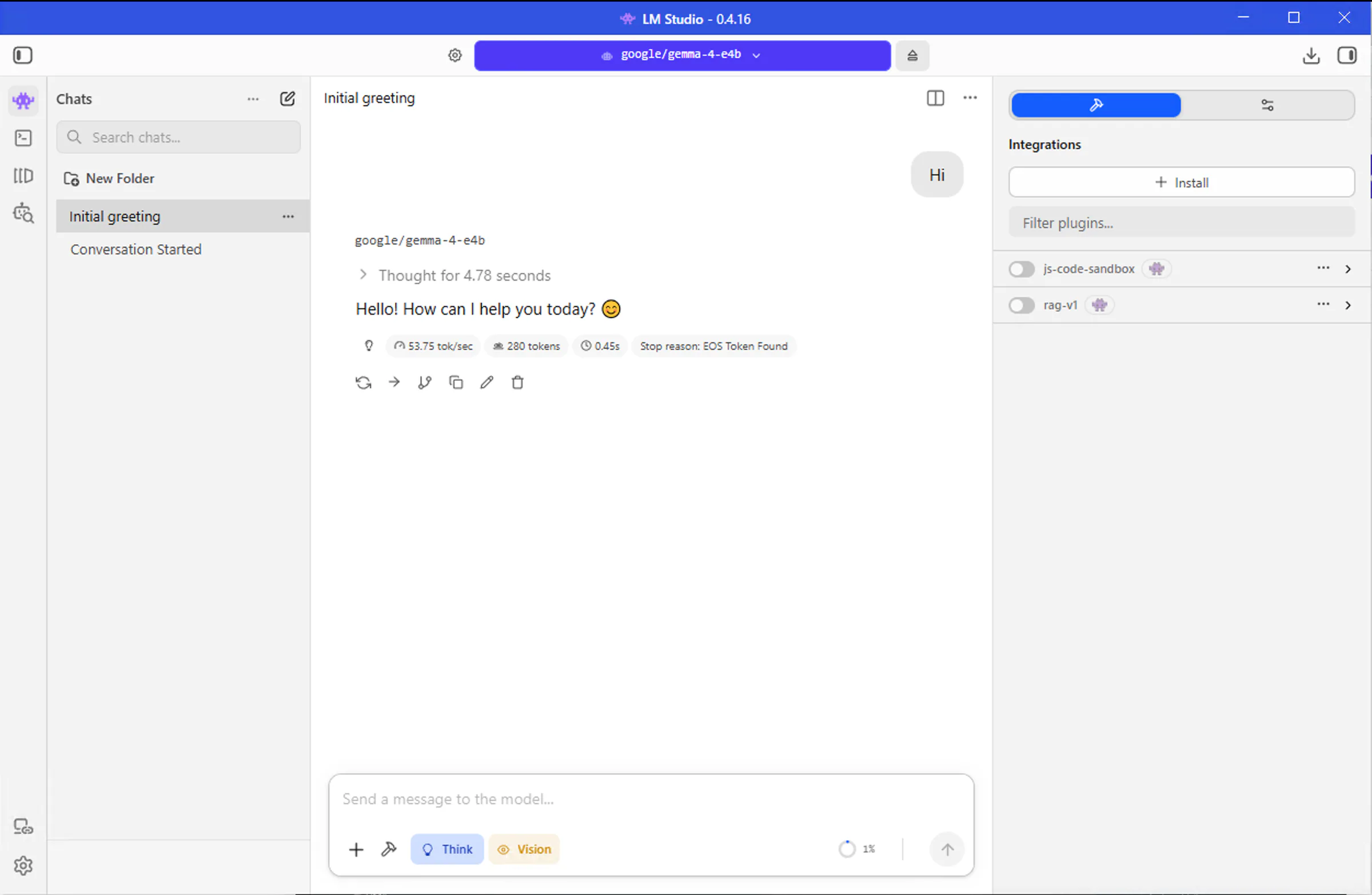Image resolution: width=1372 pixels, height=895 pixels.
Task: Split the chat view
Action: [x=935, y=98]
